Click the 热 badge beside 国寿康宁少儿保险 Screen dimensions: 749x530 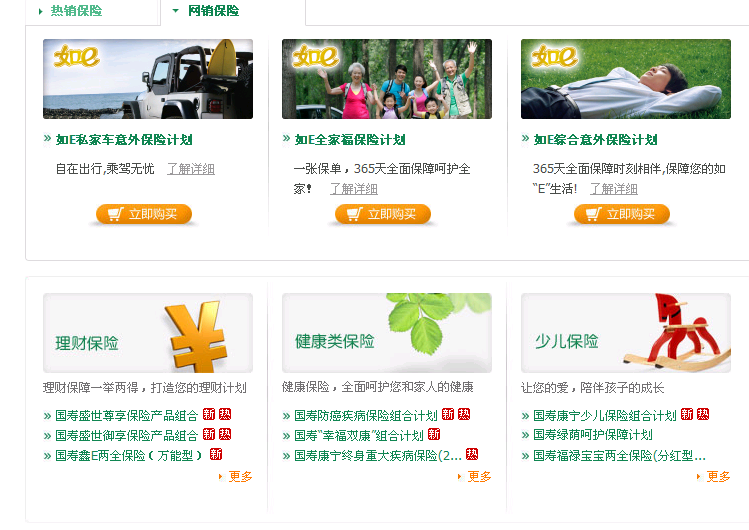coord(703,414)
